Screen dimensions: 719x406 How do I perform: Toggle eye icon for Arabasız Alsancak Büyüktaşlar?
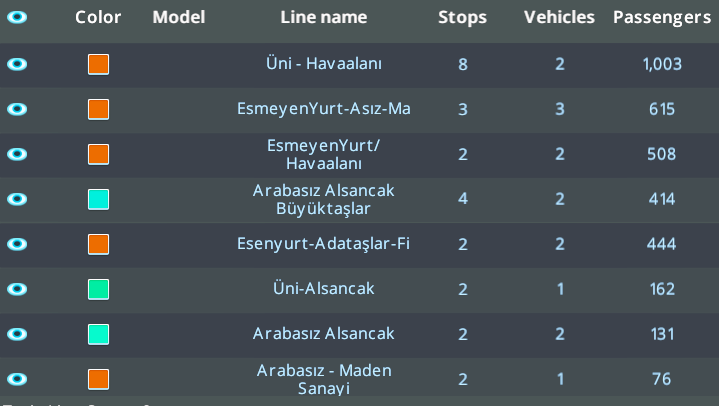[18, 199]
